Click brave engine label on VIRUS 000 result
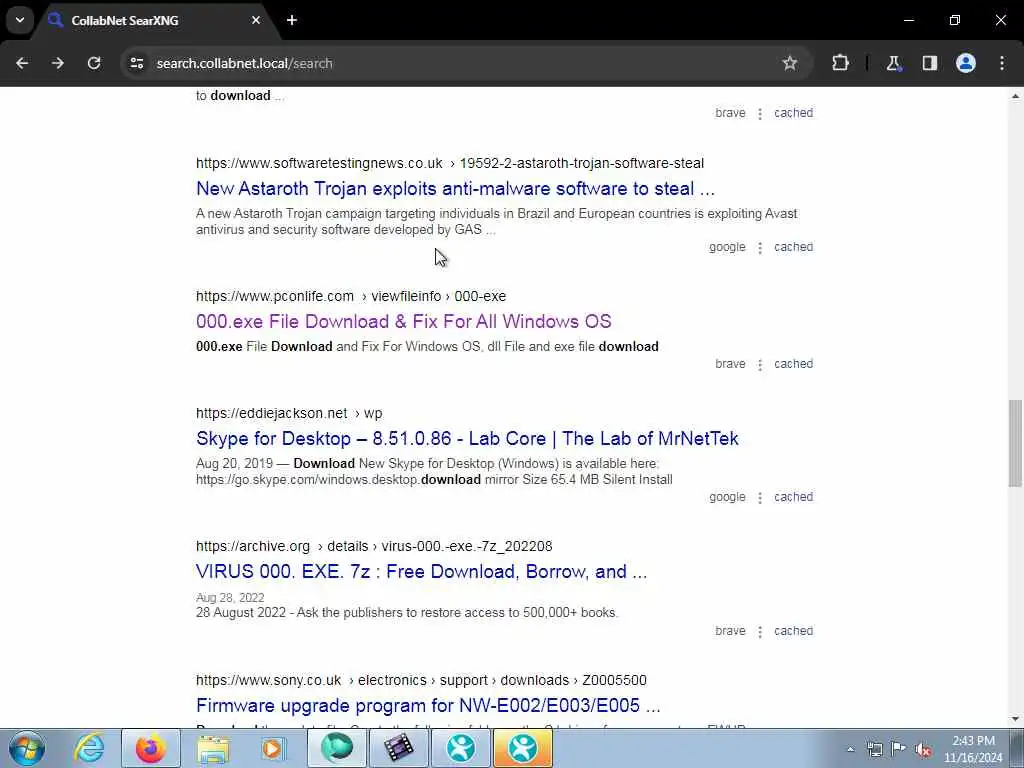 [730, 631]
